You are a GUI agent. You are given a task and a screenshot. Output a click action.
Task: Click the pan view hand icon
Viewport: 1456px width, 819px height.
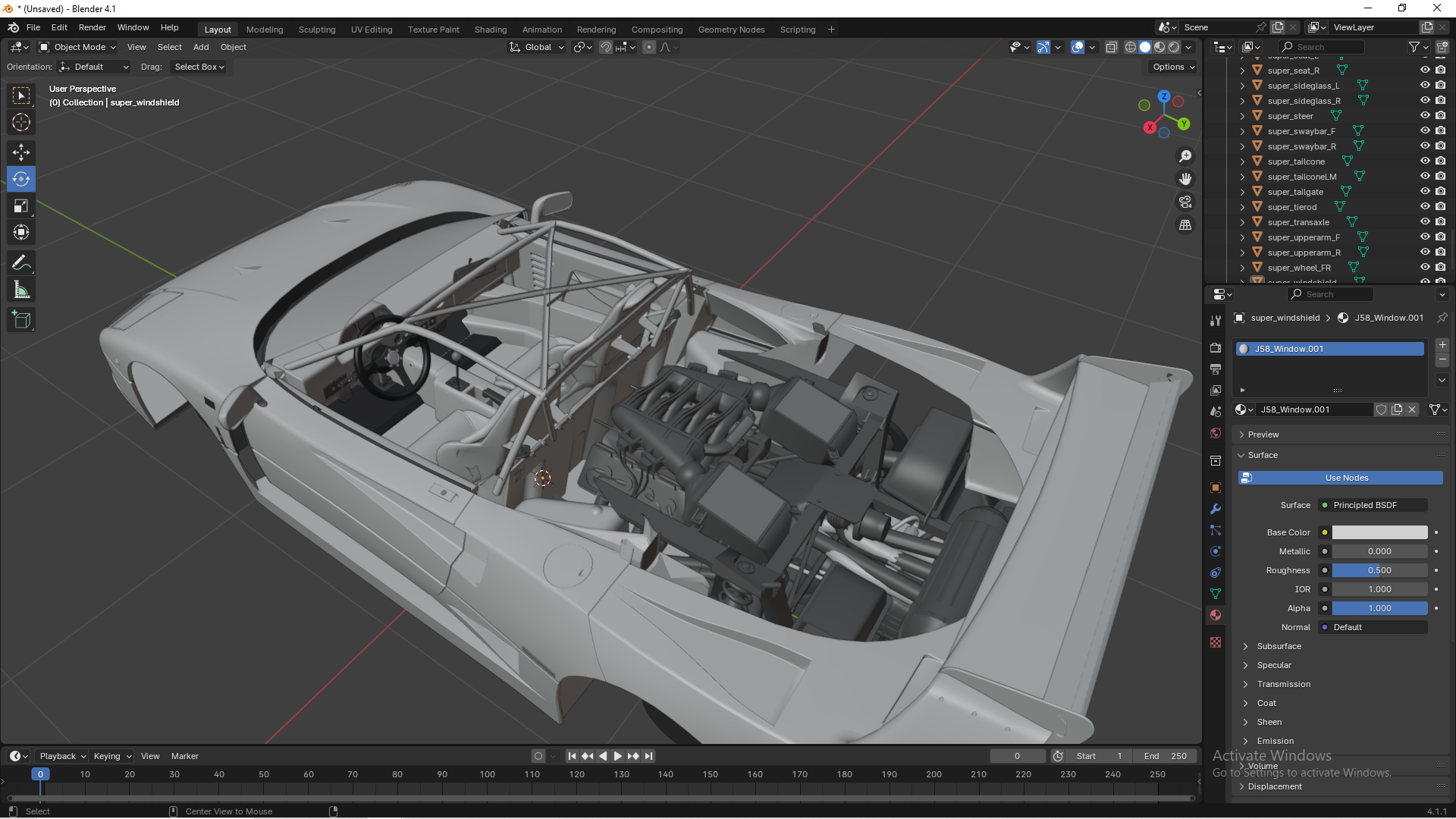1185,179
